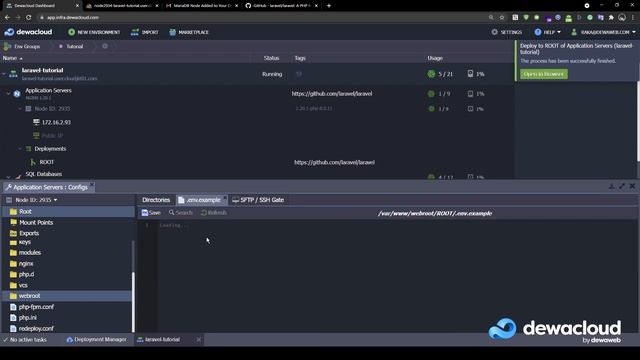Open the Application Servers github link

click(331, 93)
